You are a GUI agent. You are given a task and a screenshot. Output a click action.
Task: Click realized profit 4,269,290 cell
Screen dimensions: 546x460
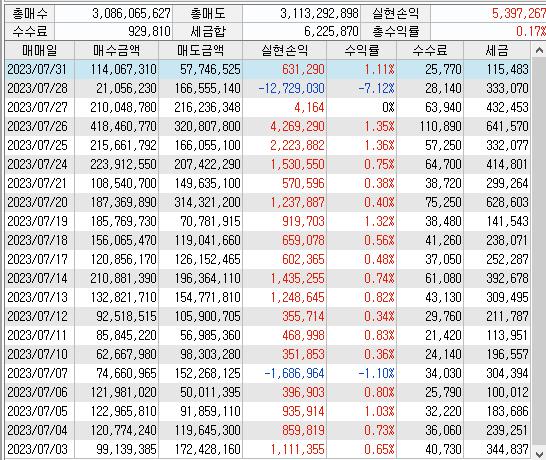(284, 126)
